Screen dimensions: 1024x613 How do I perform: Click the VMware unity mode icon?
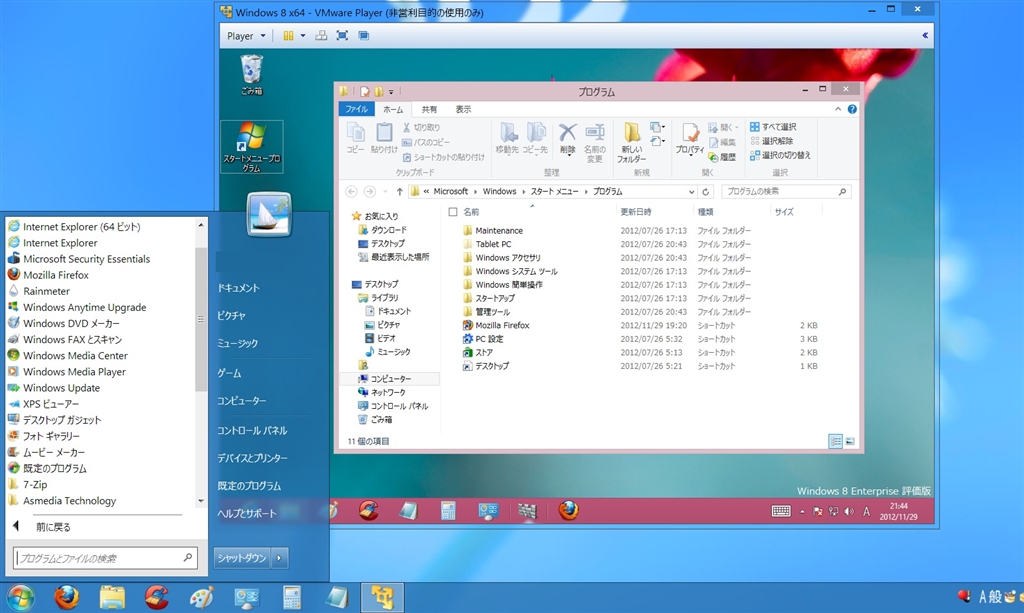click(x=364, y=36)
